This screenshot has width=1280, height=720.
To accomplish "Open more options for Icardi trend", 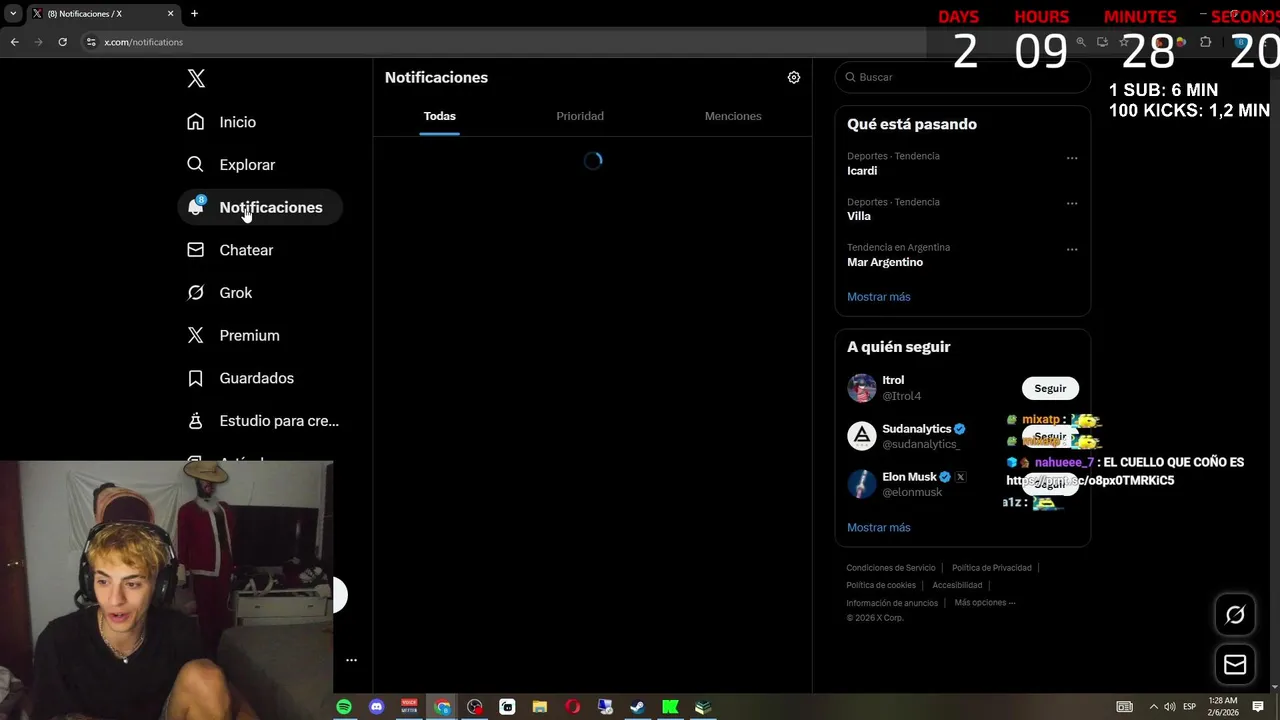I will point(1072,158).
